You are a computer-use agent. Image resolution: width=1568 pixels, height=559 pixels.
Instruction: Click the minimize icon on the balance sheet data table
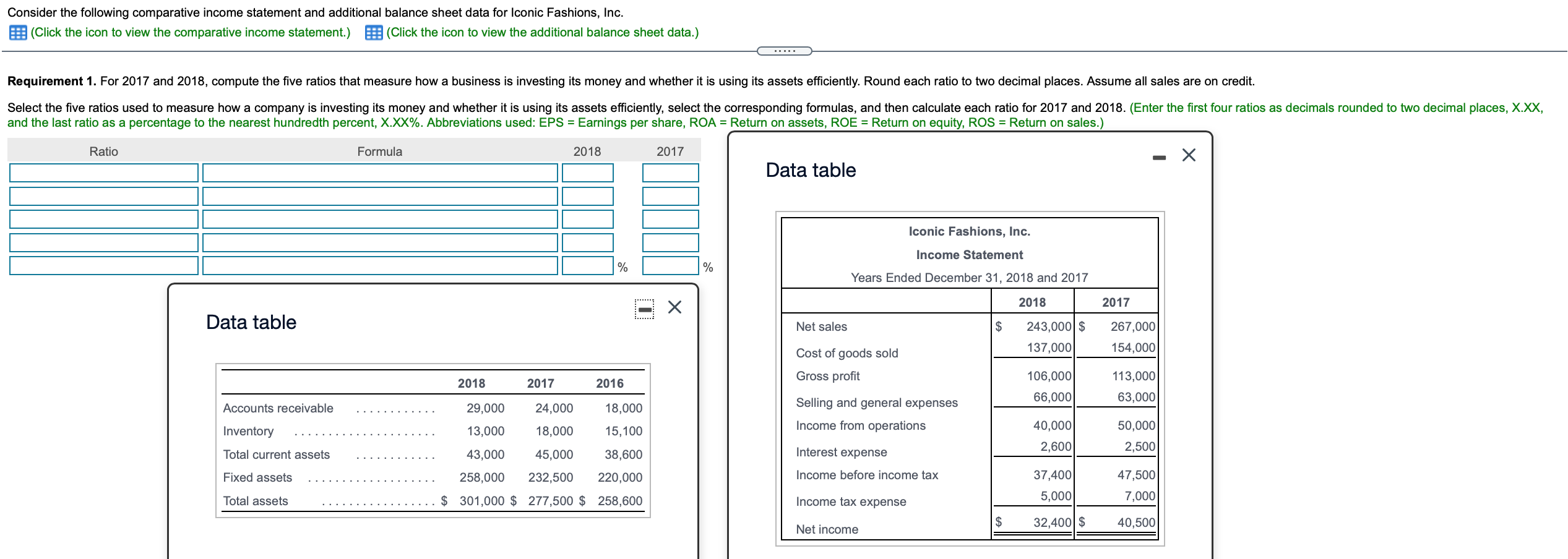point(644,307)
